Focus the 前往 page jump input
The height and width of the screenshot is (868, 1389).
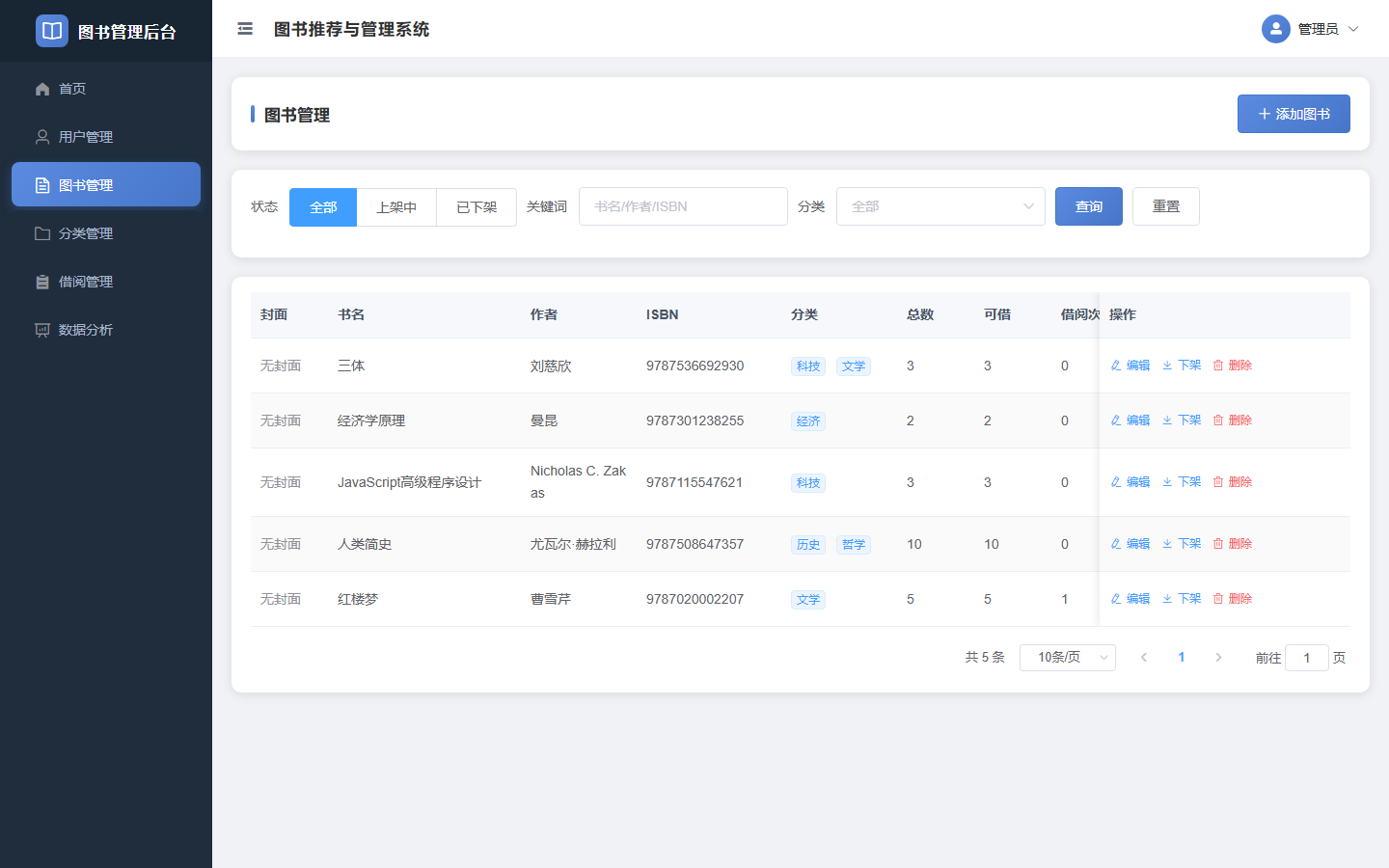pyautogui.click(x=1307, y=658)
